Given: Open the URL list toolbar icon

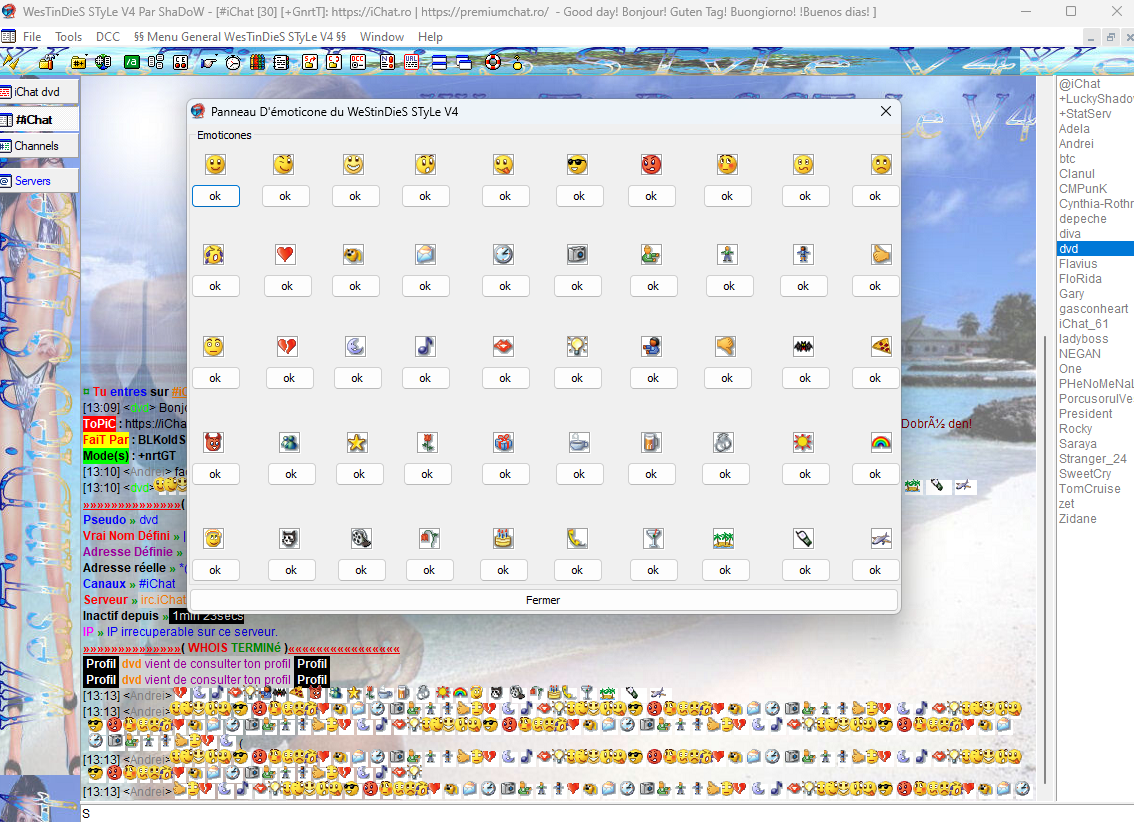Looking at the screenshot, I should click(412, 62).
